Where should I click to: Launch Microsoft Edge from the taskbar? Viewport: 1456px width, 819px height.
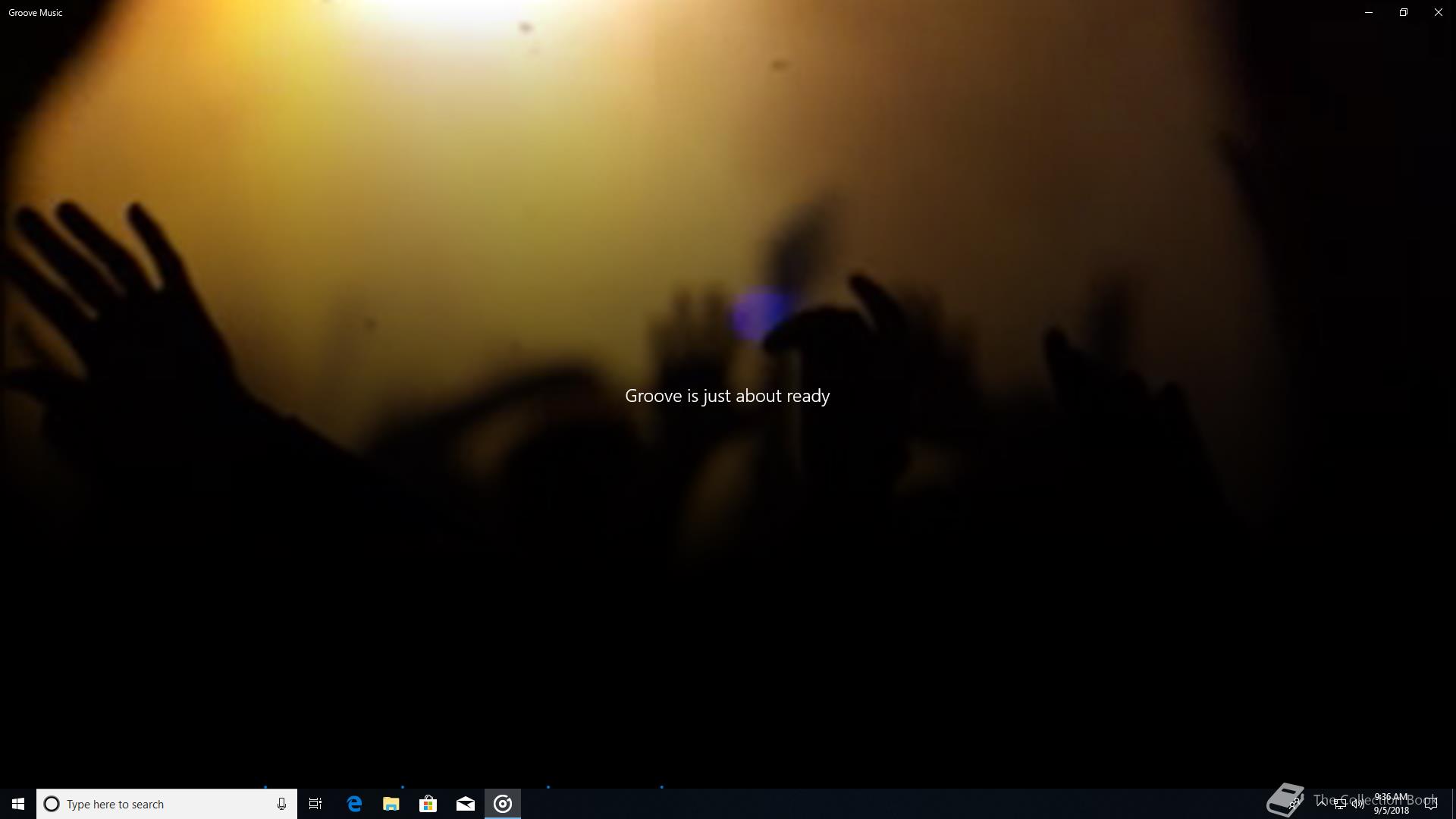pyautogui.click(x=354, y=804)
